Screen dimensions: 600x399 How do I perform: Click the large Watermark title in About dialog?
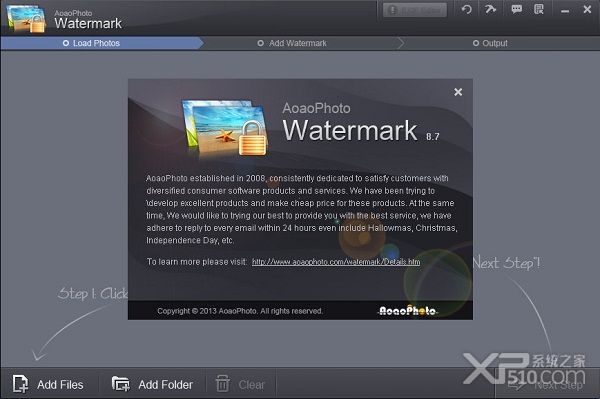350,130
